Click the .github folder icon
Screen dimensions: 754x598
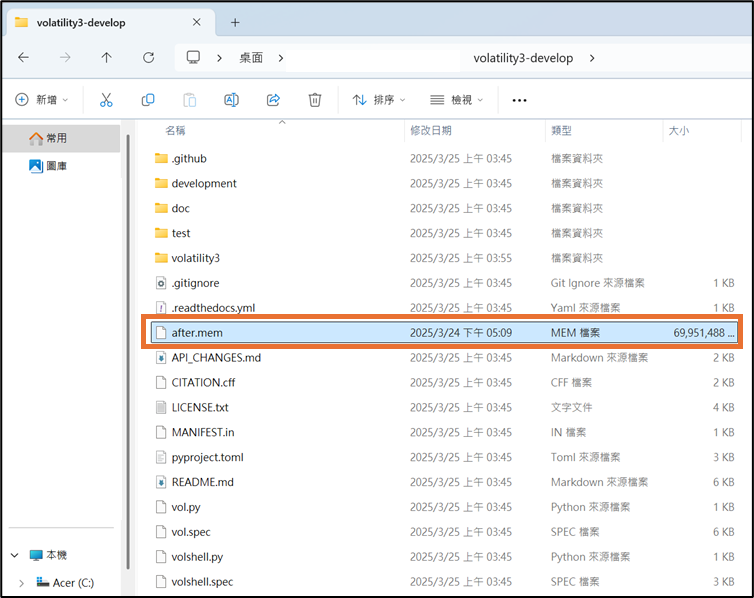click(x=161, y=158)
